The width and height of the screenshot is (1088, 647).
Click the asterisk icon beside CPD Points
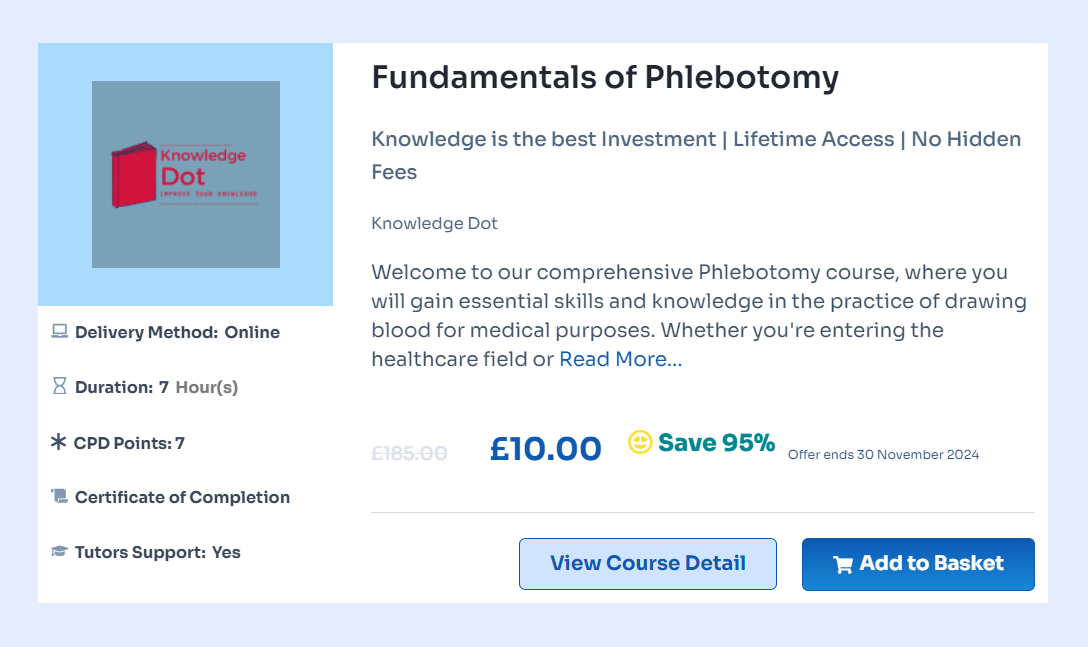click(59, 441)
